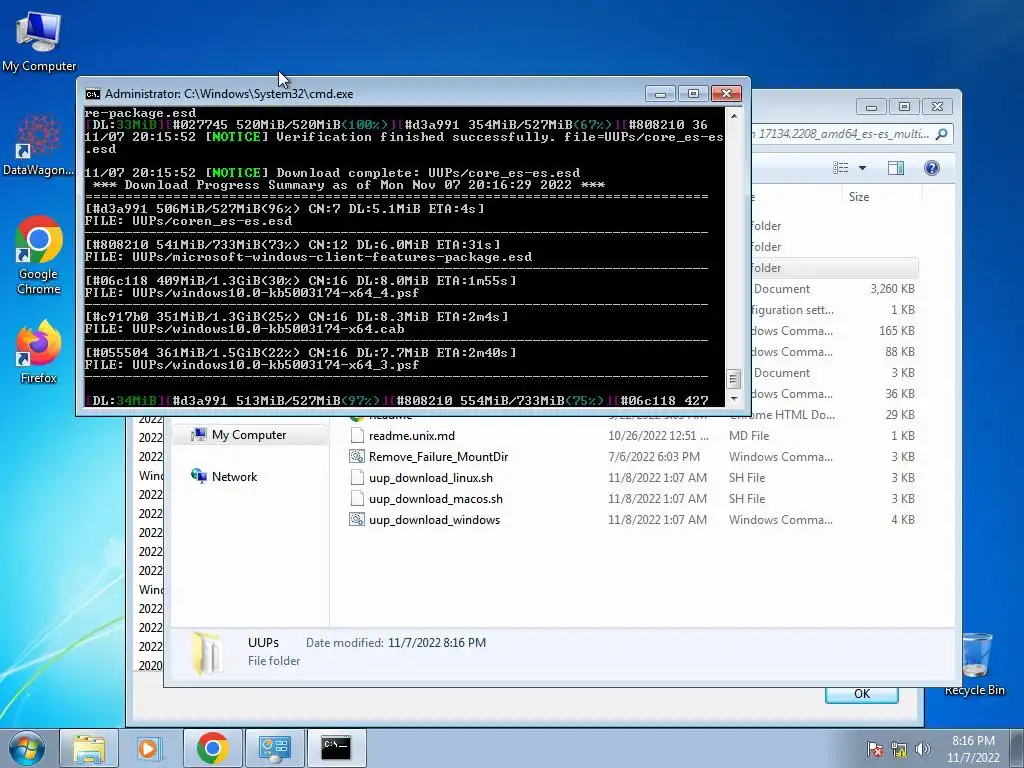Click the 88 KB size cell
This screenshot has width=1024, height=768.
899,351
